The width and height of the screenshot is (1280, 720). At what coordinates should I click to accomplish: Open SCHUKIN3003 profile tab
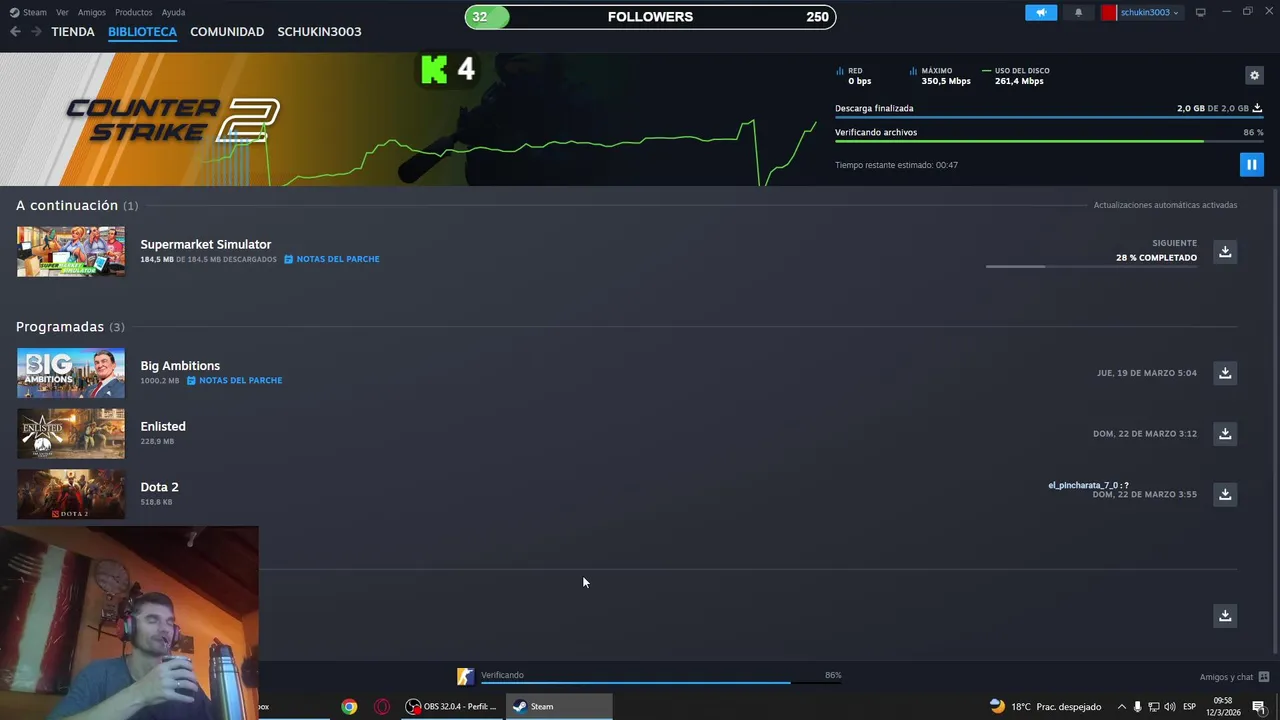click(x=319, y=32)
